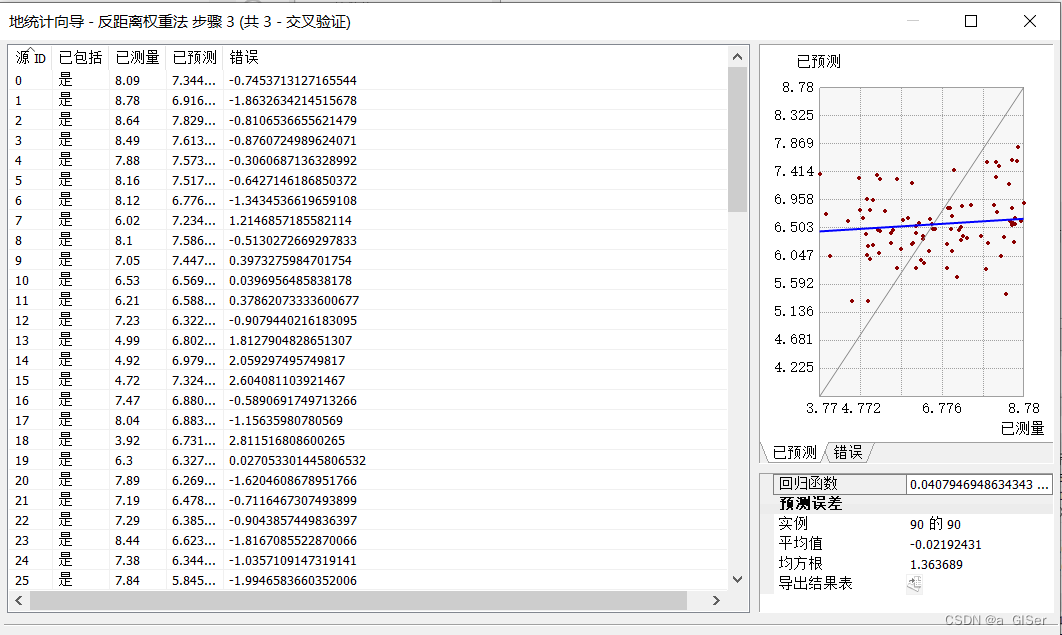Select error value -1.3434536619659108
The width and height of the screenshot is (1062, 635).
[x=293, y=200]
